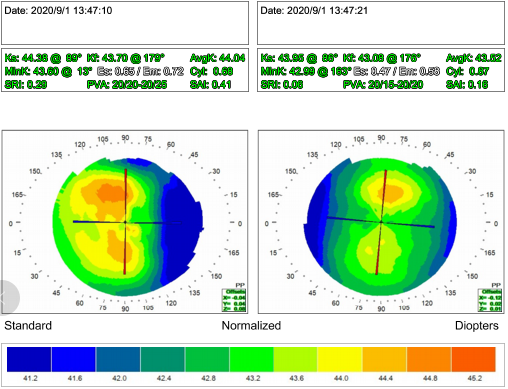508x389 pixels.
Task: Click the Cyl: 0.87 value
Action: tap(467, 71)
